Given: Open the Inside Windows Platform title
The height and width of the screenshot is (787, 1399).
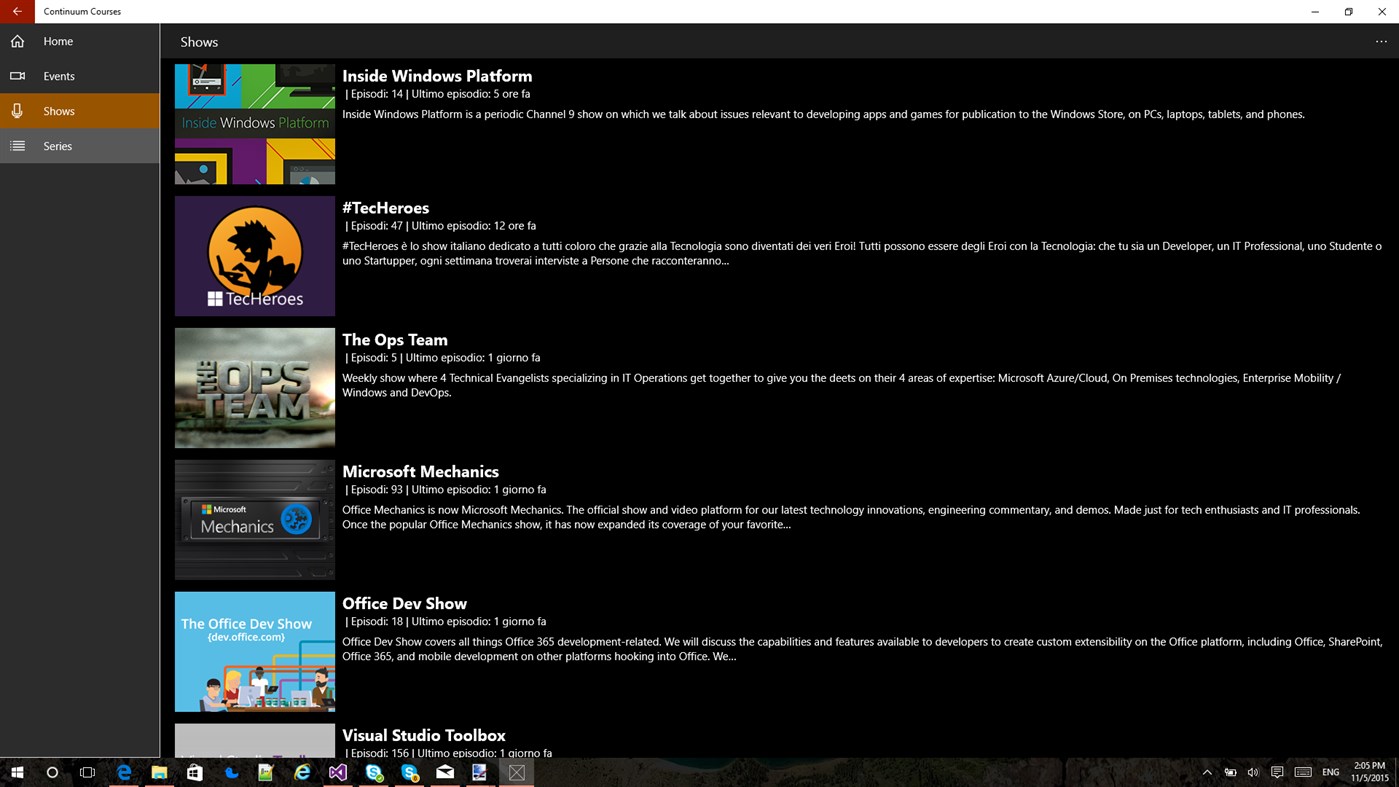Looking at the screenshot, I should tap(437, 76).
